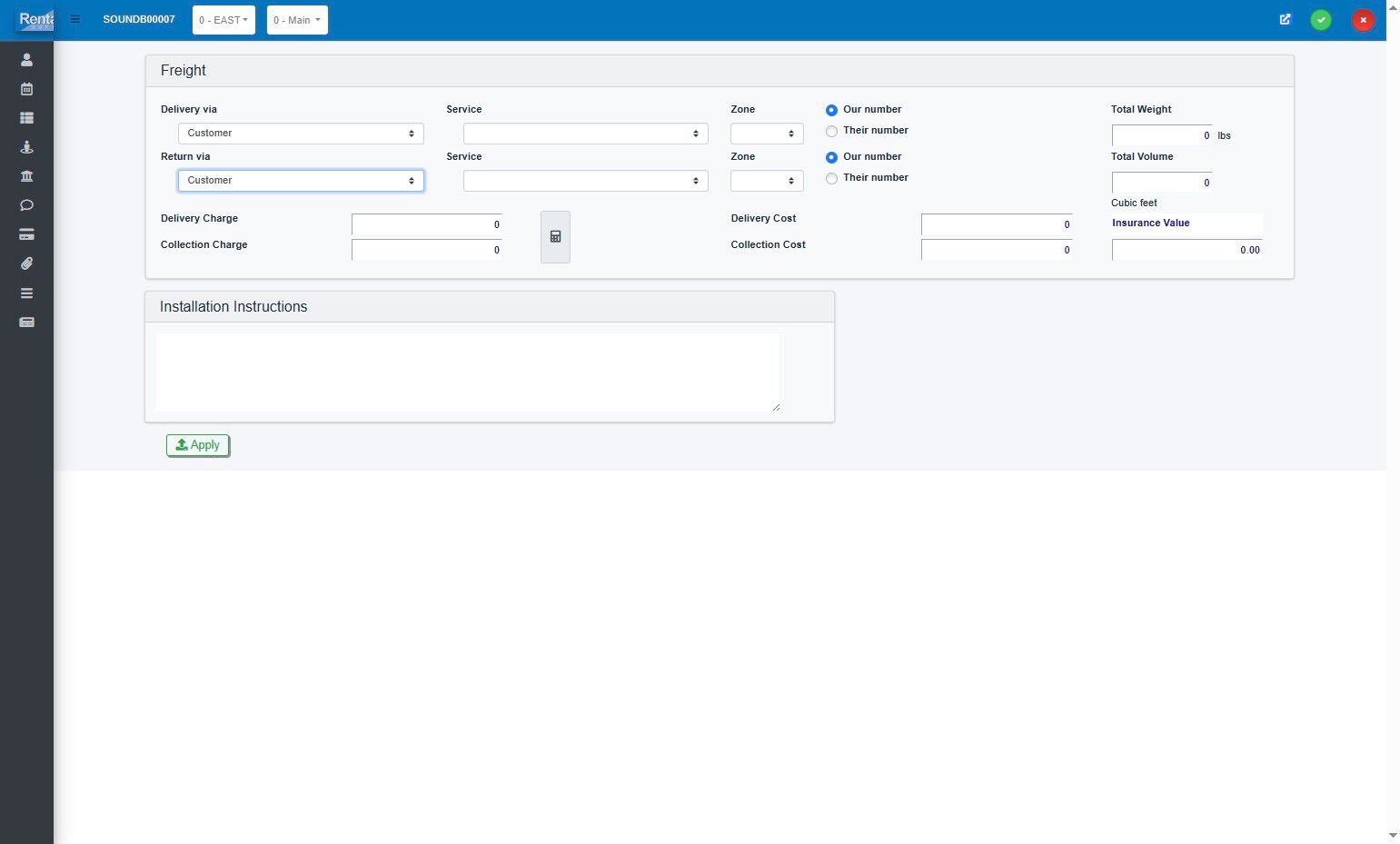Click the Delivery Charge field
The image size is (1400, 844).
(x=427, y=224)
